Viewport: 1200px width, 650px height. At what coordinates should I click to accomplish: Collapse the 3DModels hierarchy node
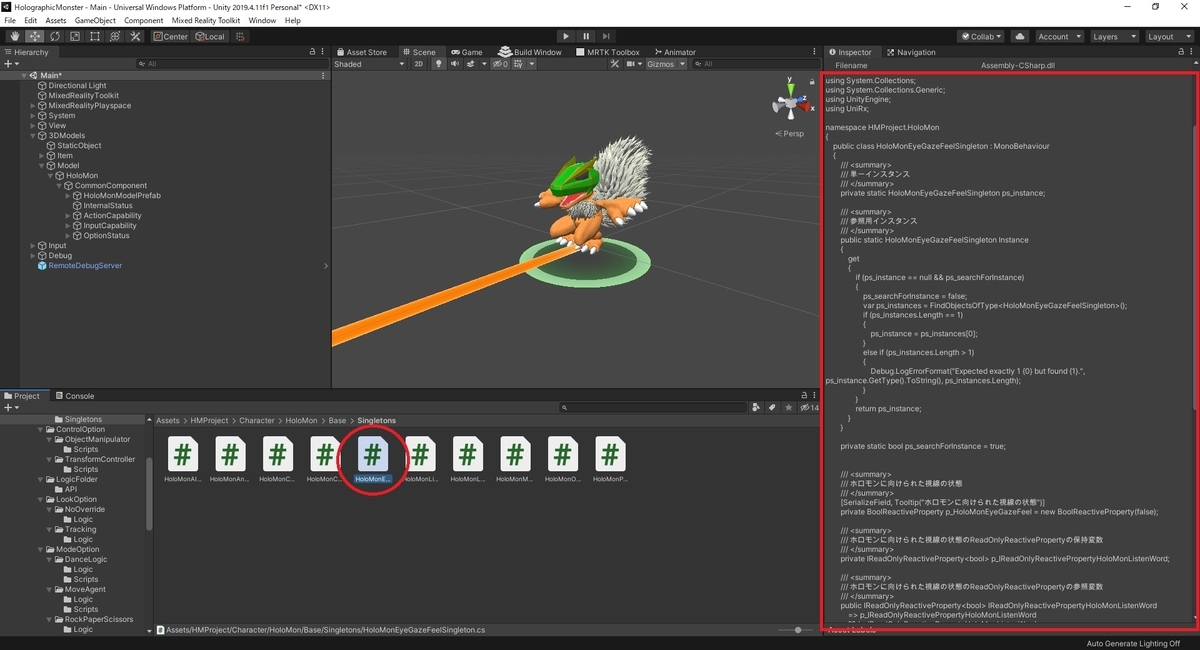tap(33, 136)
